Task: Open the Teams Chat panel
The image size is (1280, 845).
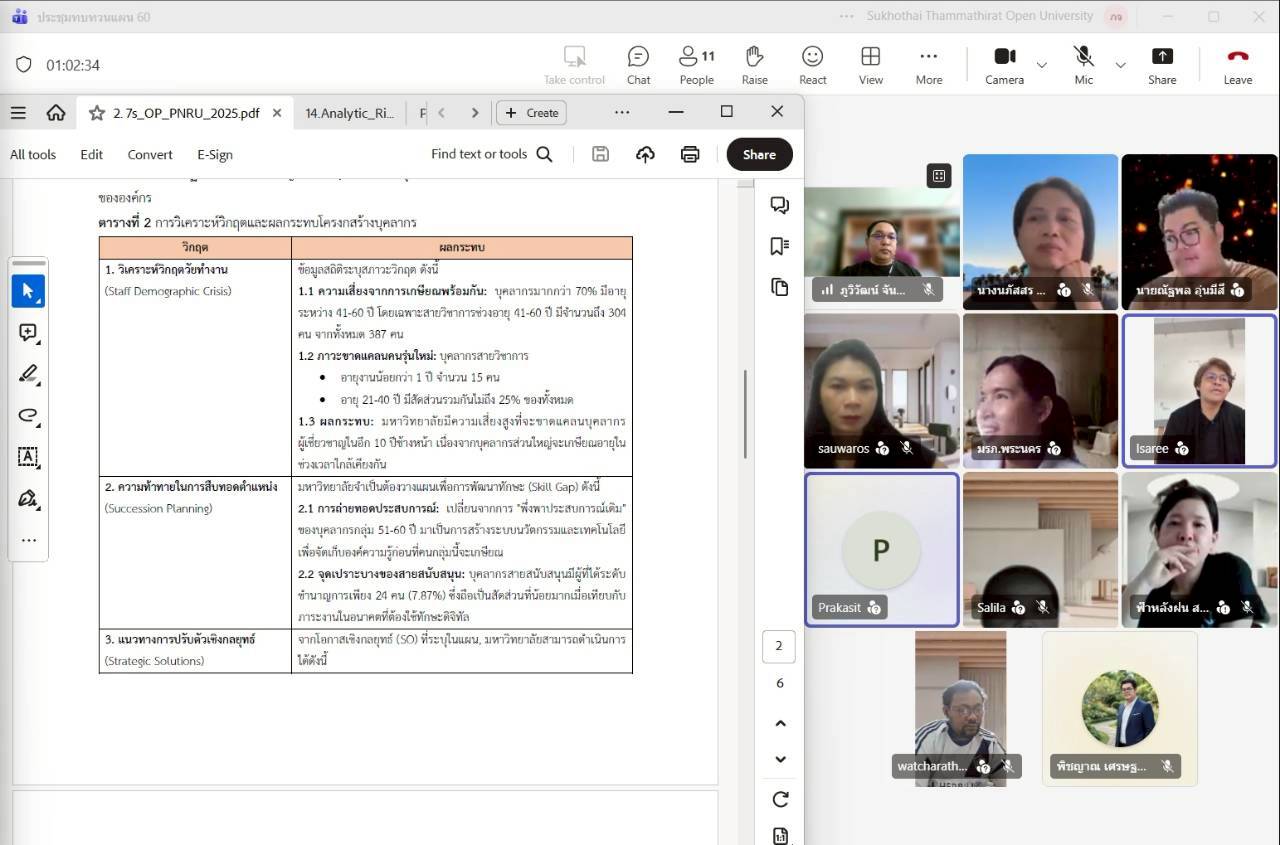Action: click(638, 65)
